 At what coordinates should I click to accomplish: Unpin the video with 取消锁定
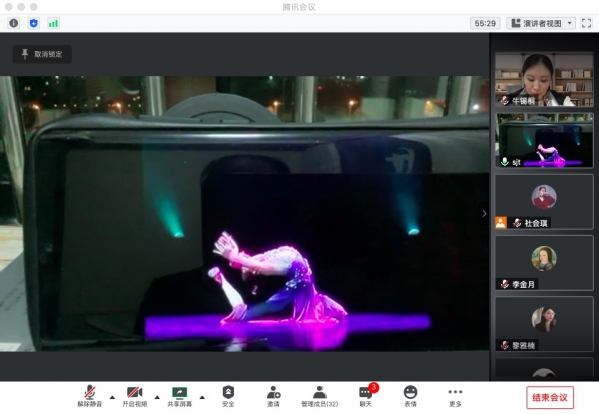pos(42,54)
